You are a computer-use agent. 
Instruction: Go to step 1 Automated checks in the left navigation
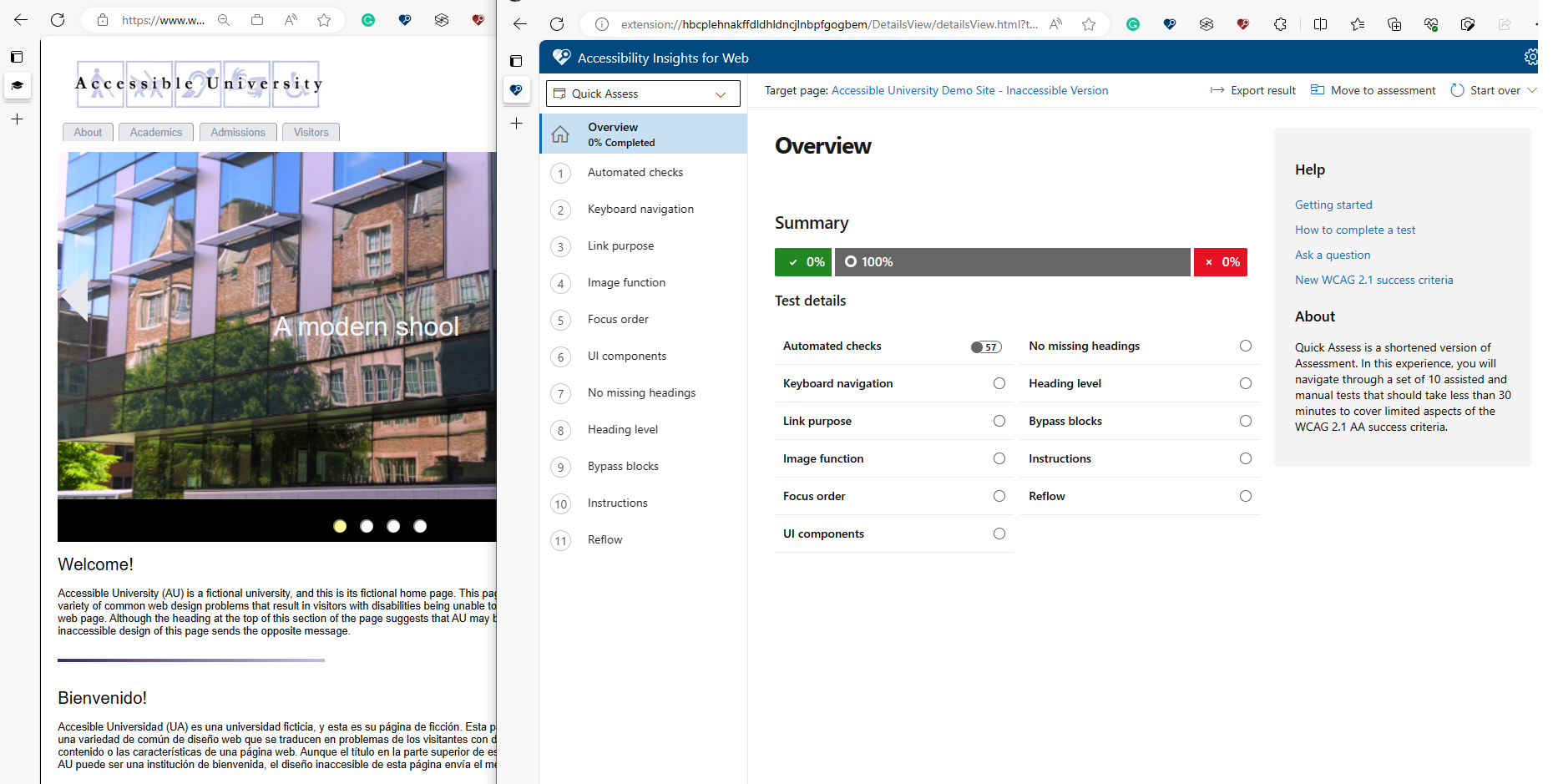click(x=644, y=173)
